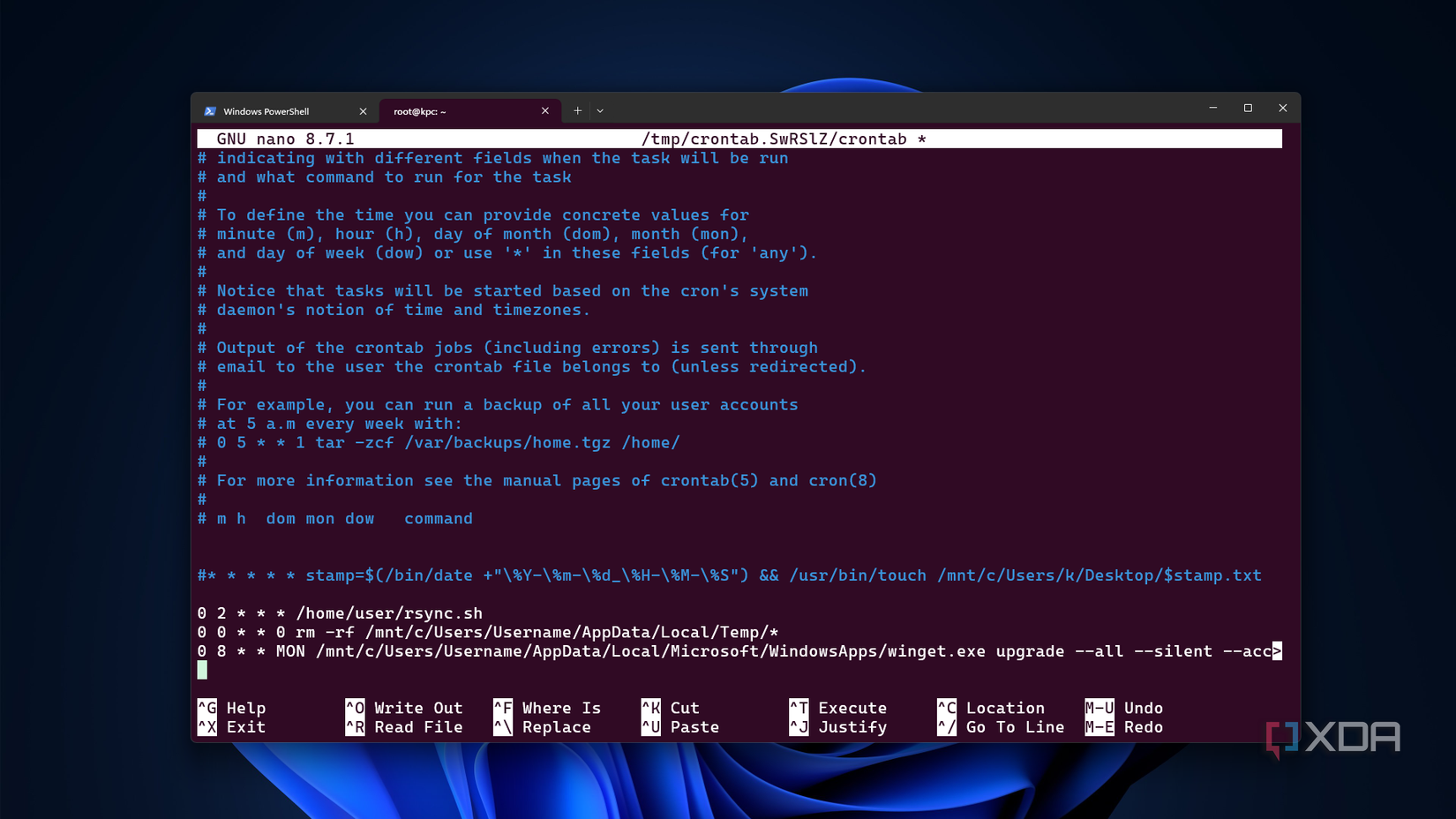1456x819 pixels.
Task: Click the 'To define the time' comment line
Action: click(x=473, y=215)
